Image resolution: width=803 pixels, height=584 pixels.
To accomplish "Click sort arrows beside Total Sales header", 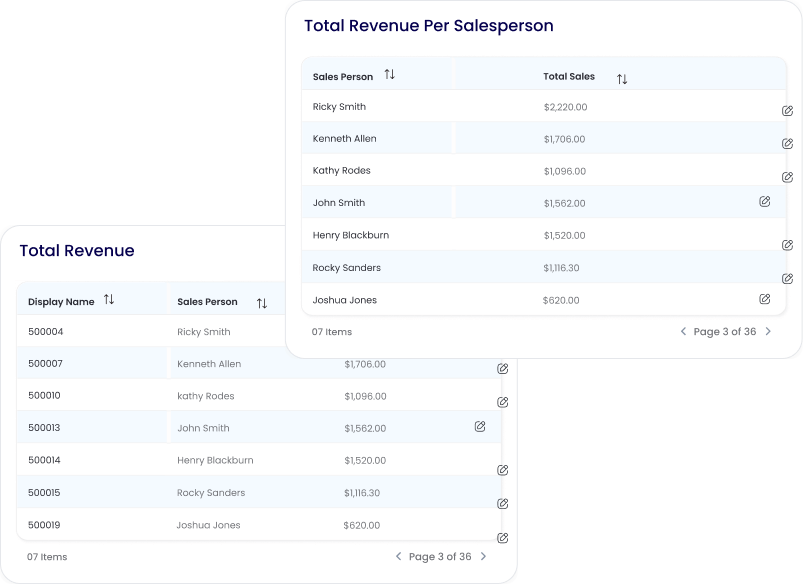I will [622, 78].
